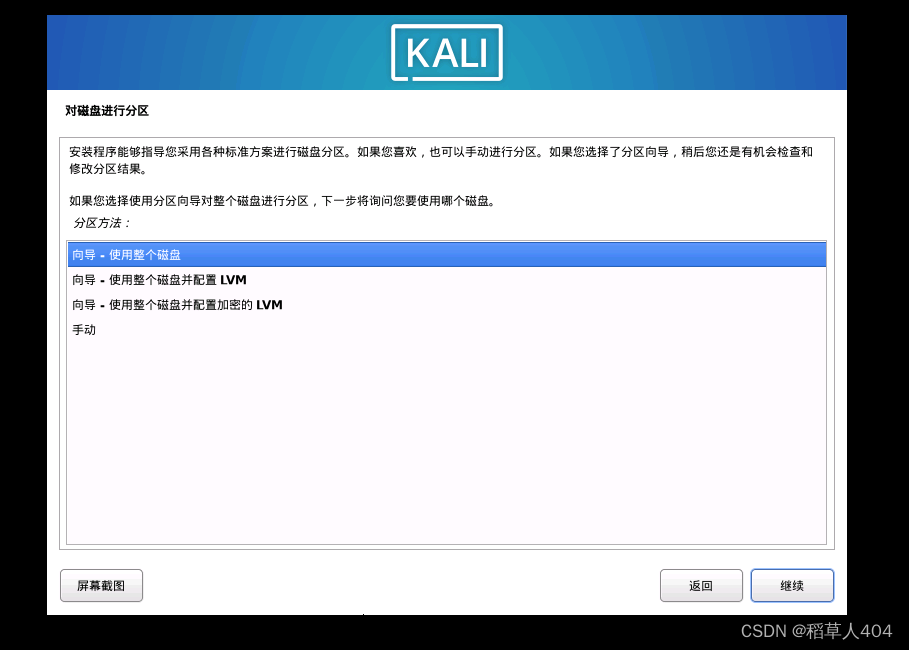Click the bold LVM text in the encrypted option
The height and width of the screenshot is (650, 909).
click(269, 304)
